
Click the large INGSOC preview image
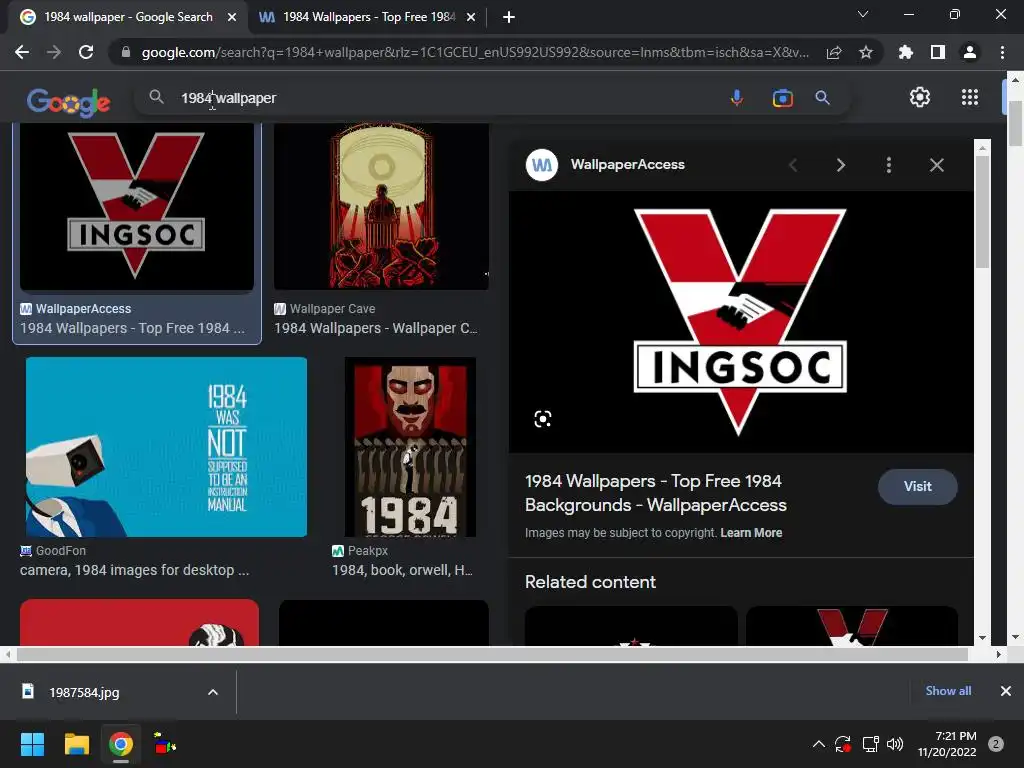(x=741, y=322)
